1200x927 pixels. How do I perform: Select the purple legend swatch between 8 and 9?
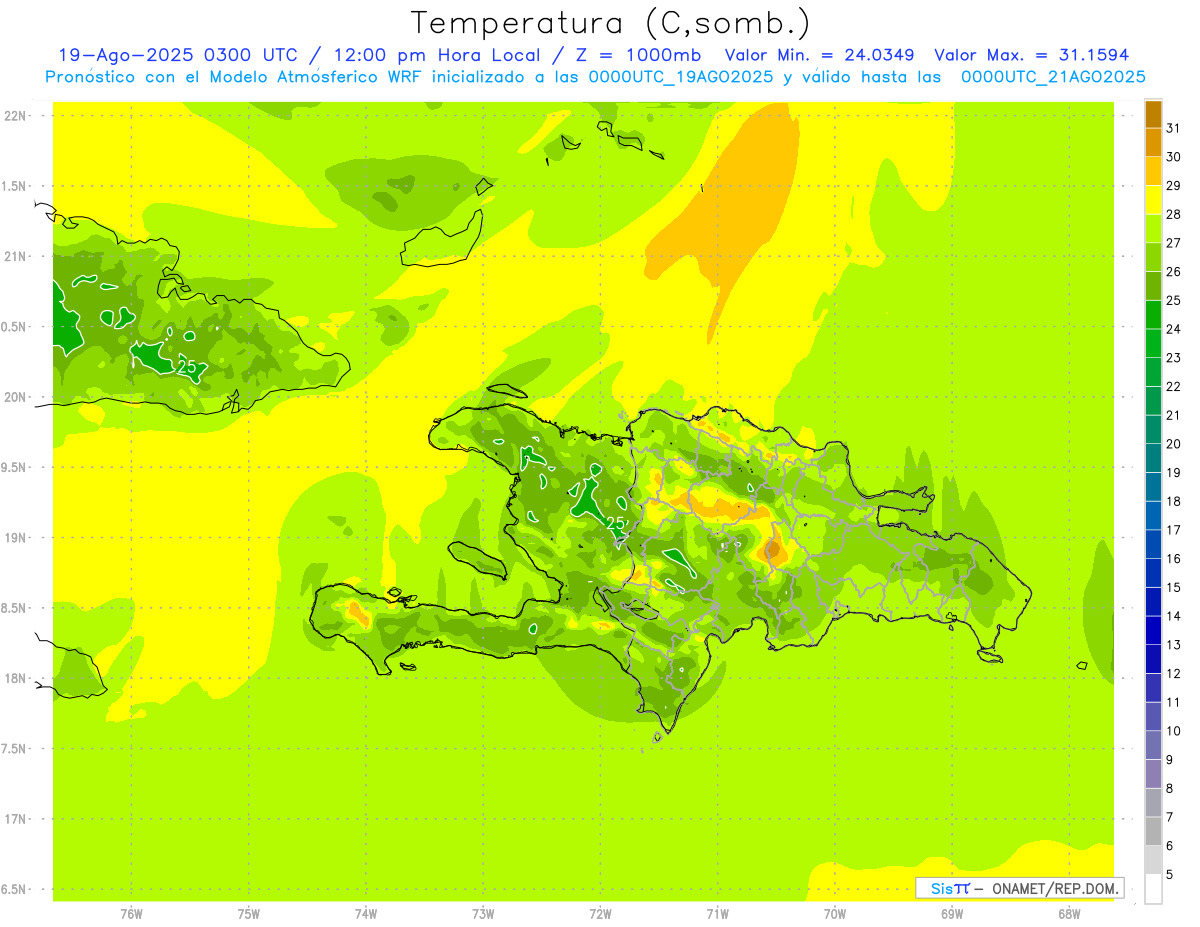[x=1153, y=774]
